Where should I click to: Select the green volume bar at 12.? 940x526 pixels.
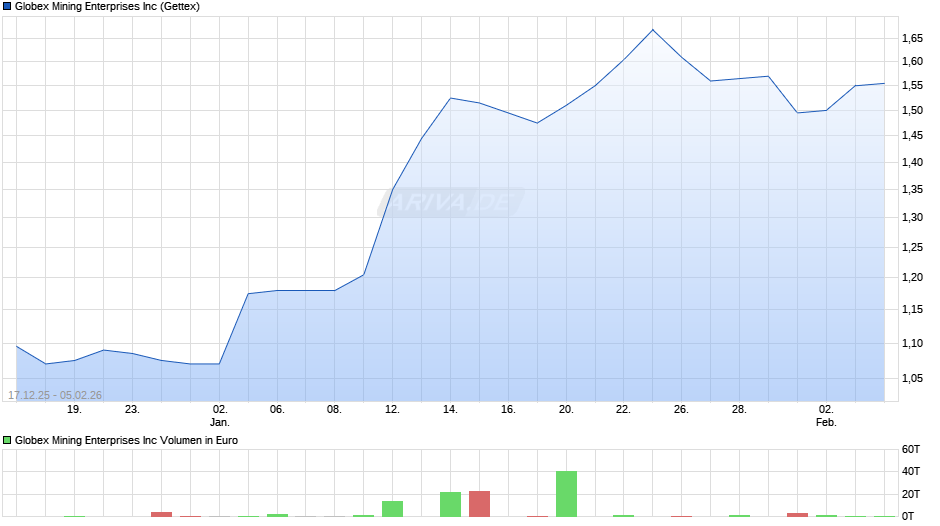pyautogui.click(x=393, y=509)
